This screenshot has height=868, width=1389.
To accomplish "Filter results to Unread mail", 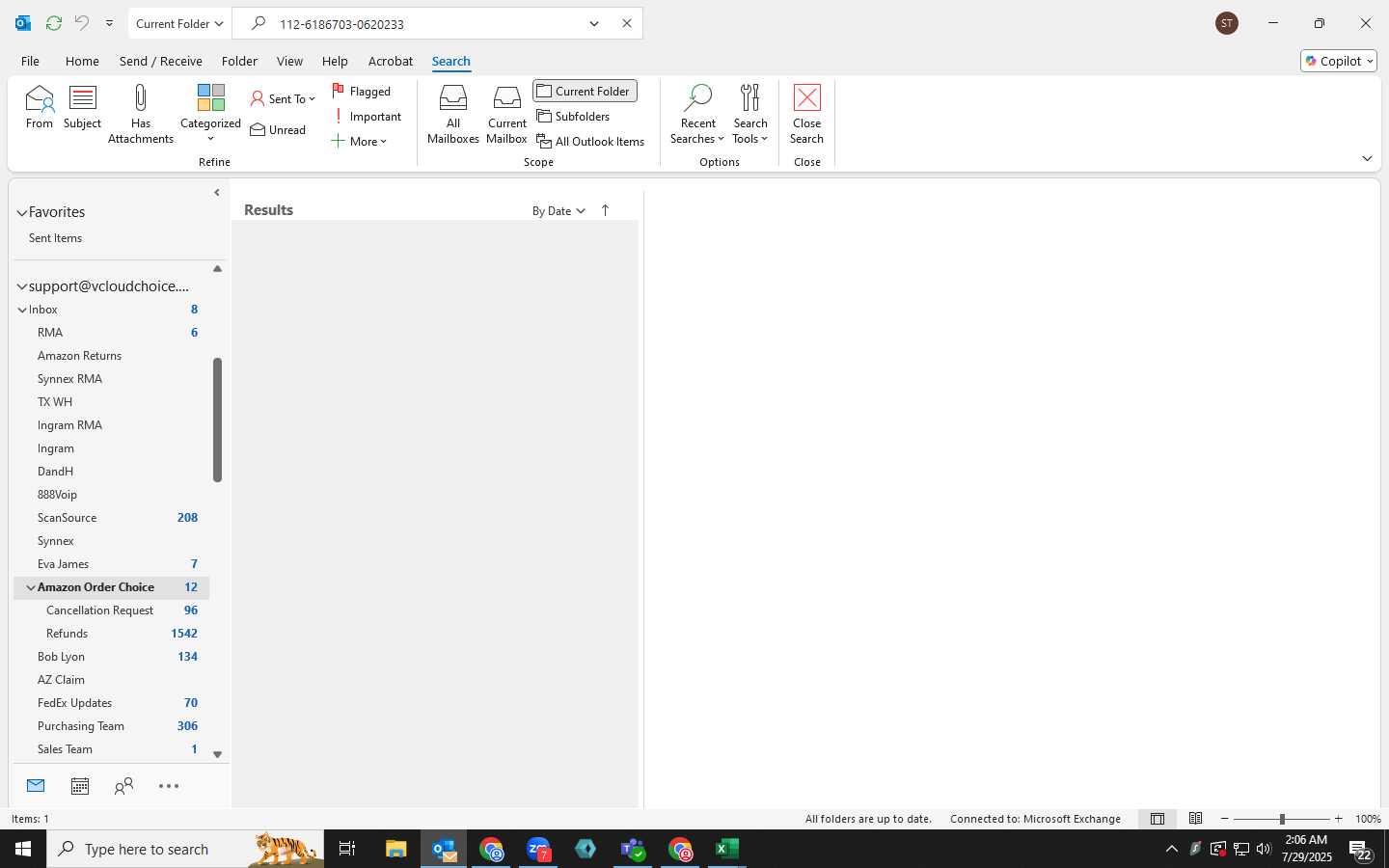I will pyautogui.click(x=278, y=129).
